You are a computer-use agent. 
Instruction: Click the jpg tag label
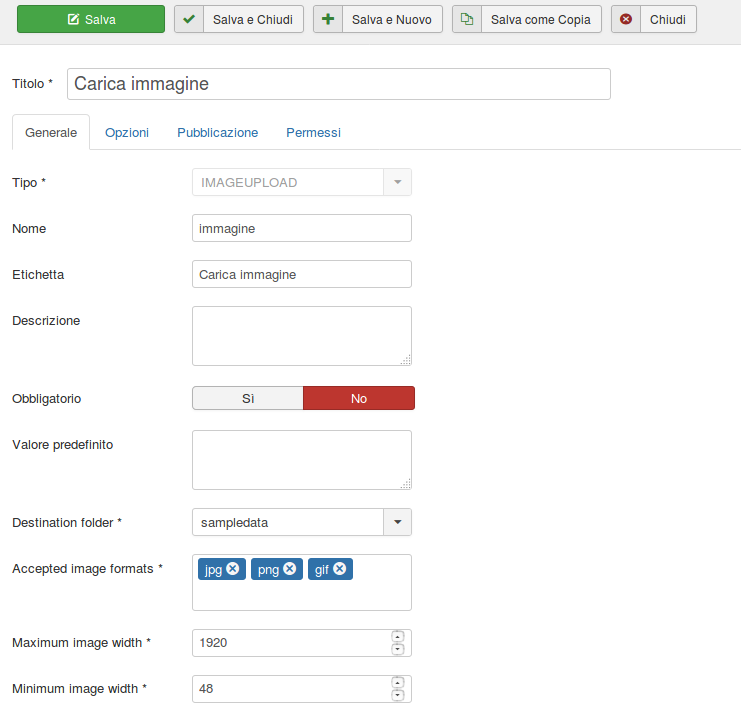tap(213, 570)
